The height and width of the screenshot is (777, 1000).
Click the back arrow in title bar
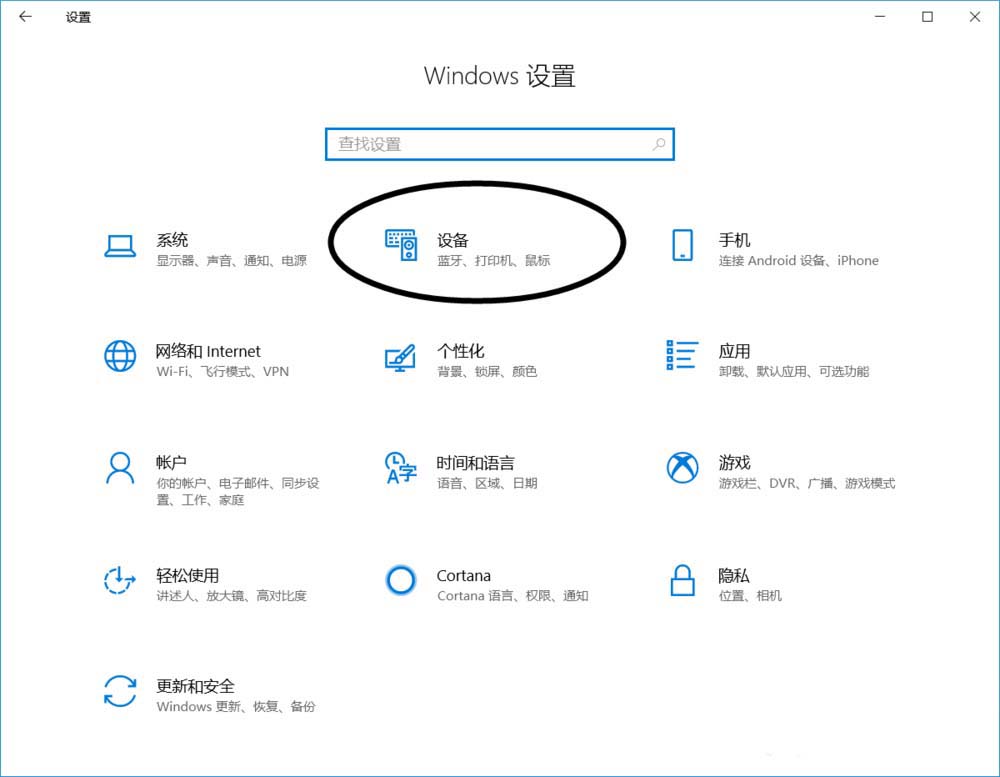click(23, 17)
